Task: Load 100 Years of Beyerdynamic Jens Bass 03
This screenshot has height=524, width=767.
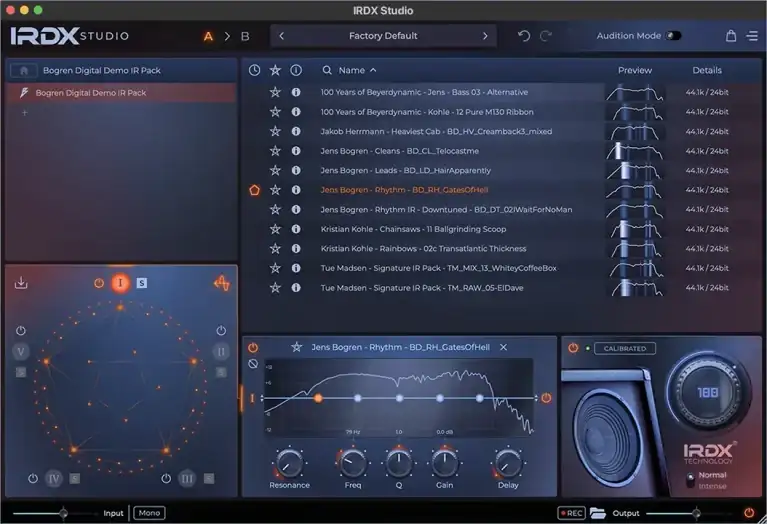Action: coord(424,92)
